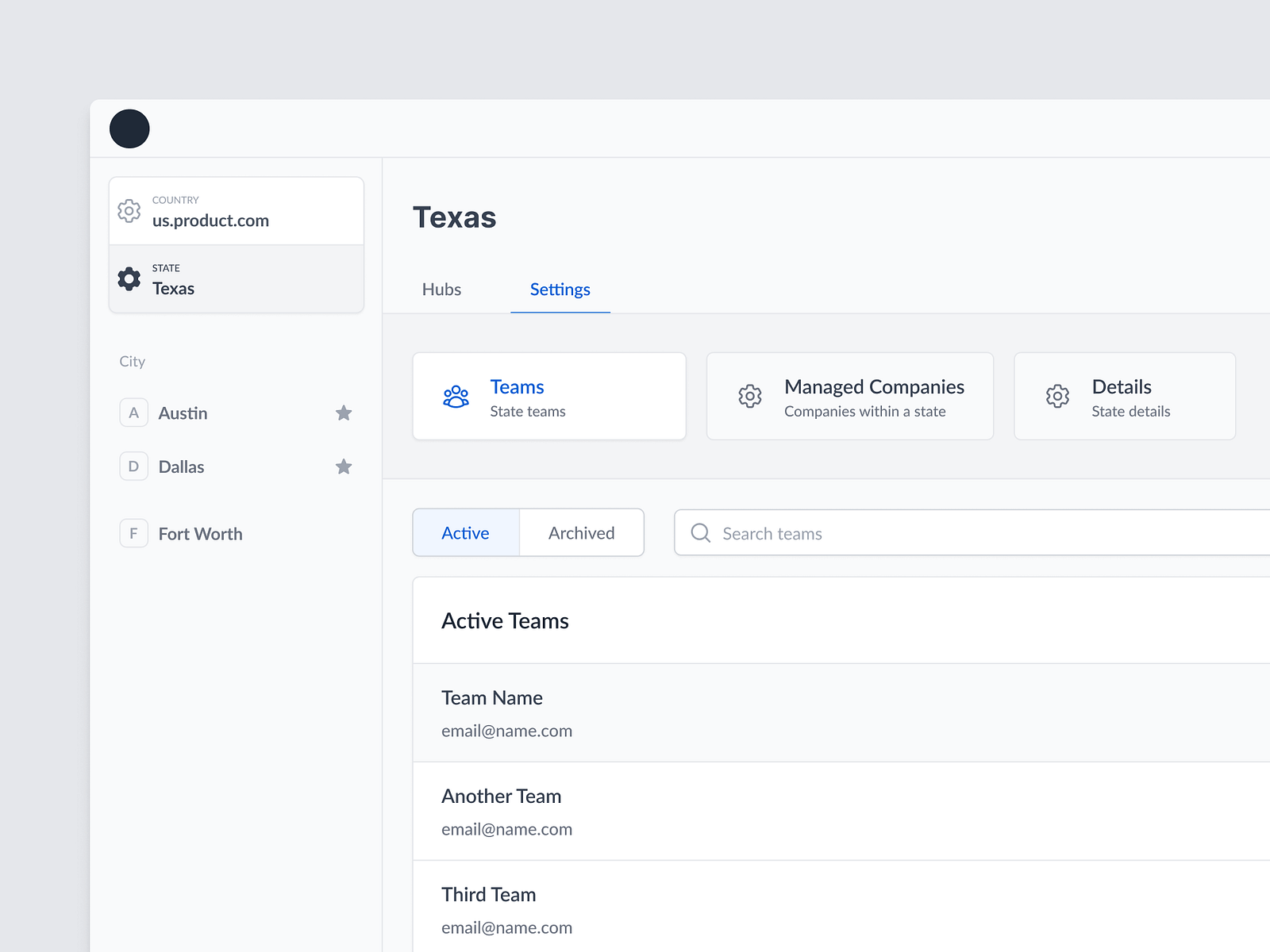Open Fort Worth city in sidebar
The image size is (1270, 952).
click(200, 534)
